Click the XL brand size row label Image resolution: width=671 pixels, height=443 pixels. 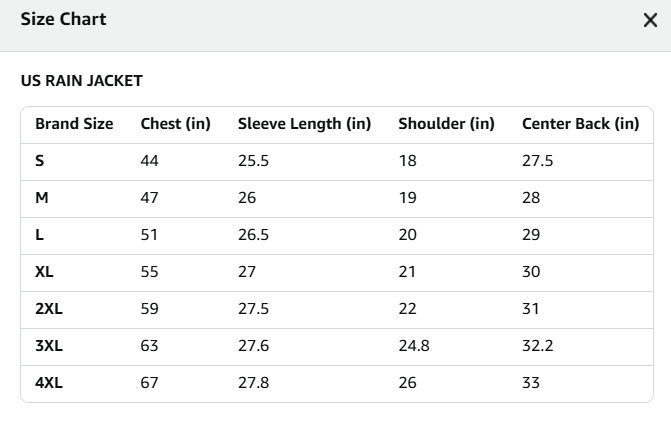[x=45, y=272]
